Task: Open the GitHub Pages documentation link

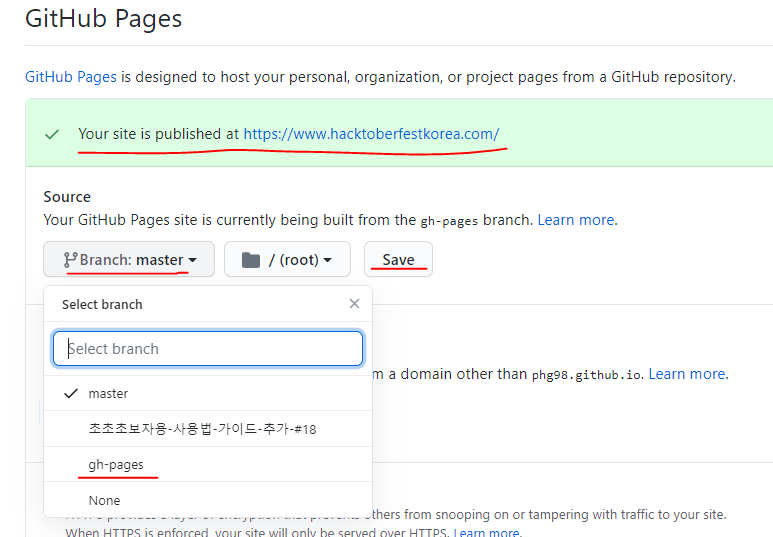Action: (70, 77)
